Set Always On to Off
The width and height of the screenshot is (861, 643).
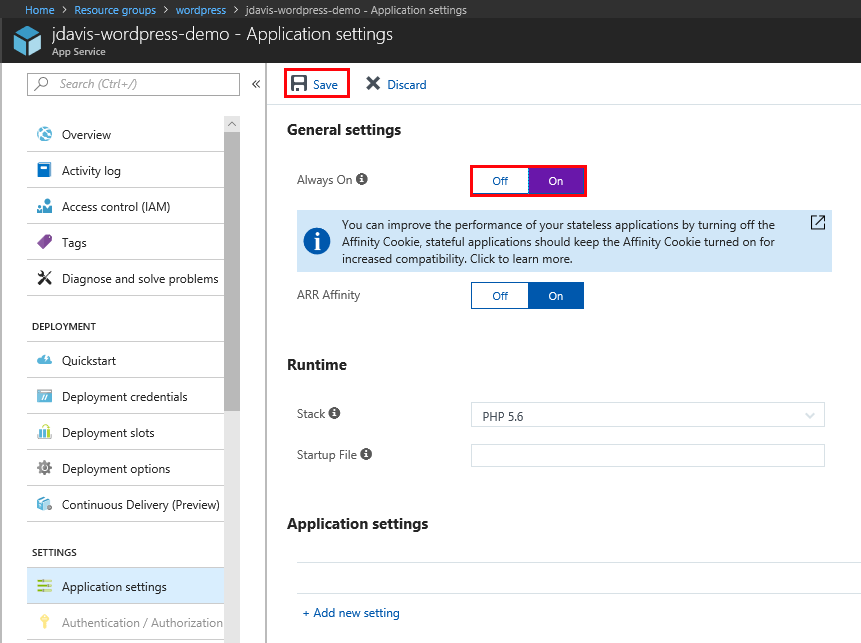tap(500, 181)
